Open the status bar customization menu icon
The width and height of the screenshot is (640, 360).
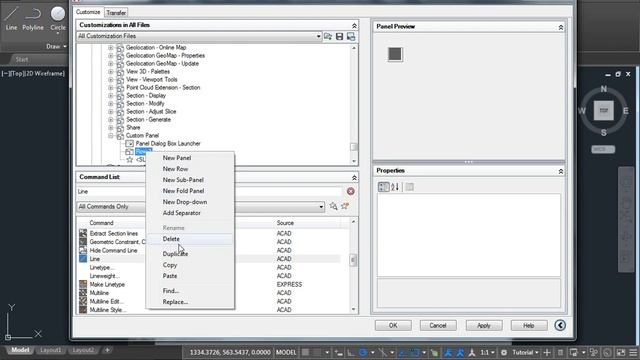pos(633,352)
